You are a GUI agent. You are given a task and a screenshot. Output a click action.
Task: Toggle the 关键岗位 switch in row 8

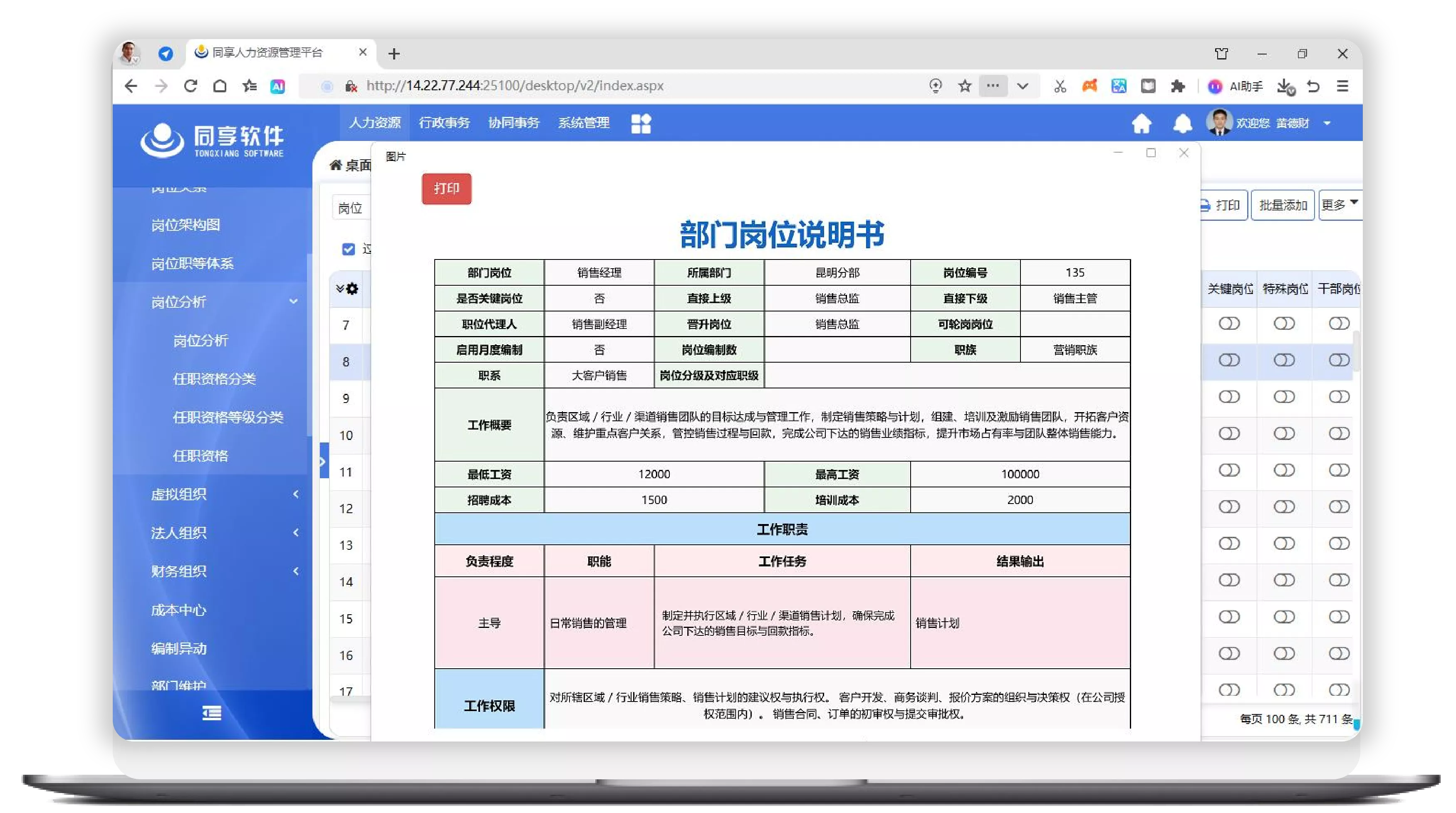coord(1229,360)
